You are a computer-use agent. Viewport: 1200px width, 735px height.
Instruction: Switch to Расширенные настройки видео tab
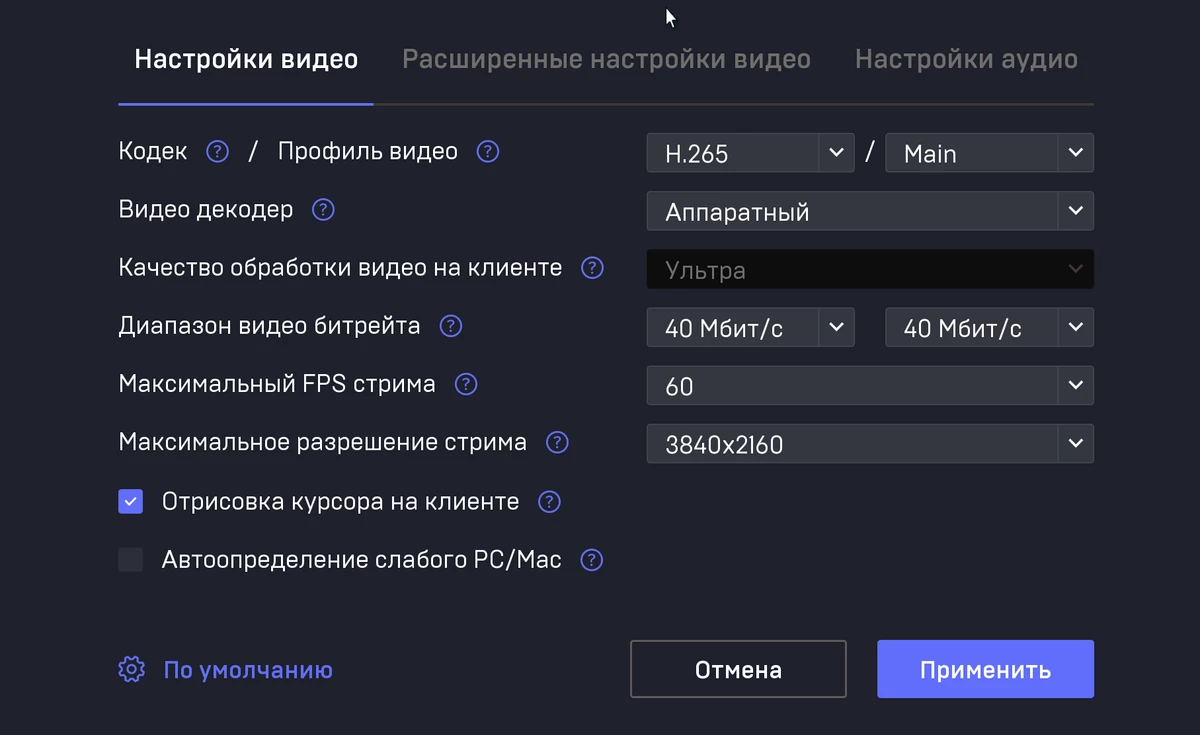tap(606, 60)
